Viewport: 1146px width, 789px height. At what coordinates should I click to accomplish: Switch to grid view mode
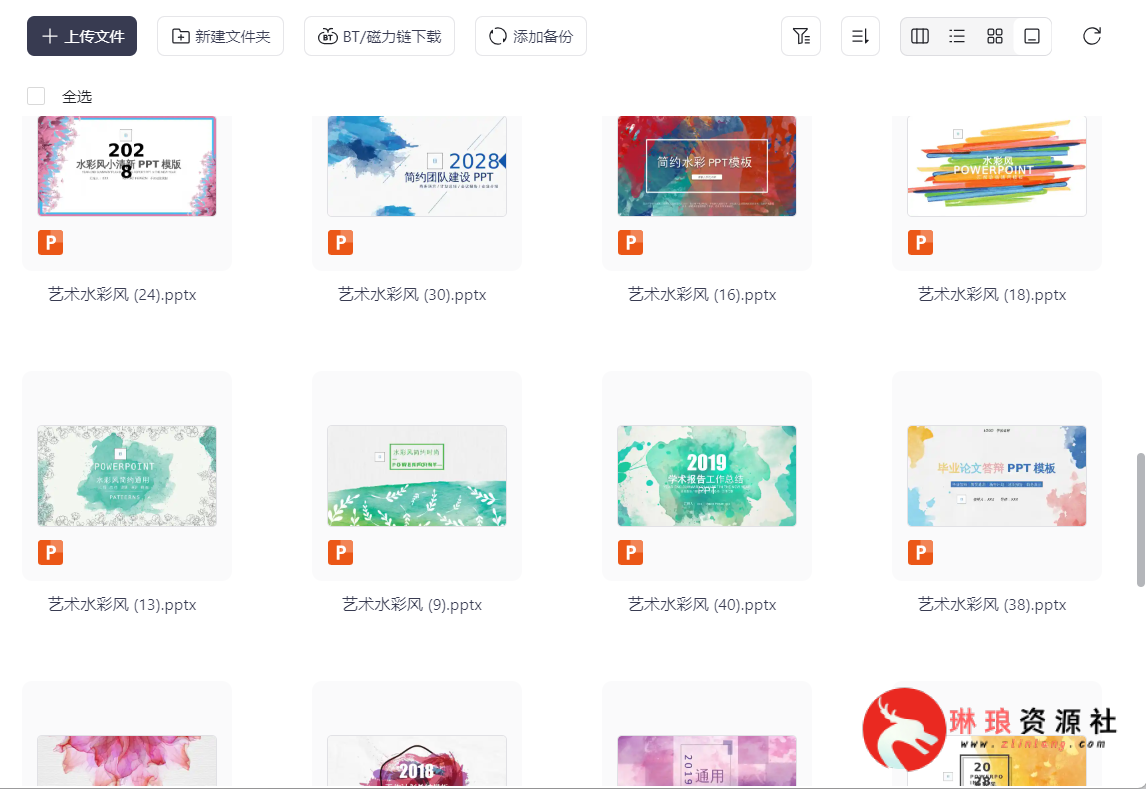coord(995,37)
